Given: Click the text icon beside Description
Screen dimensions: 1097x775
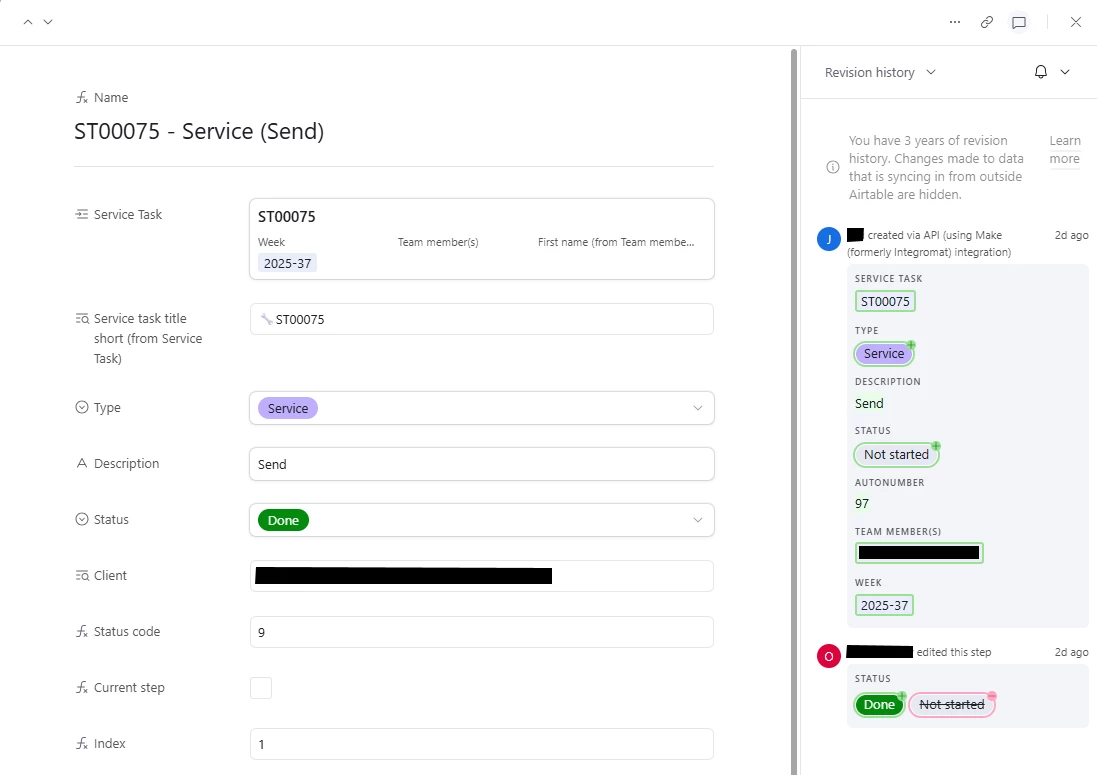Looking at the screenshot, I should coord(82,463).
